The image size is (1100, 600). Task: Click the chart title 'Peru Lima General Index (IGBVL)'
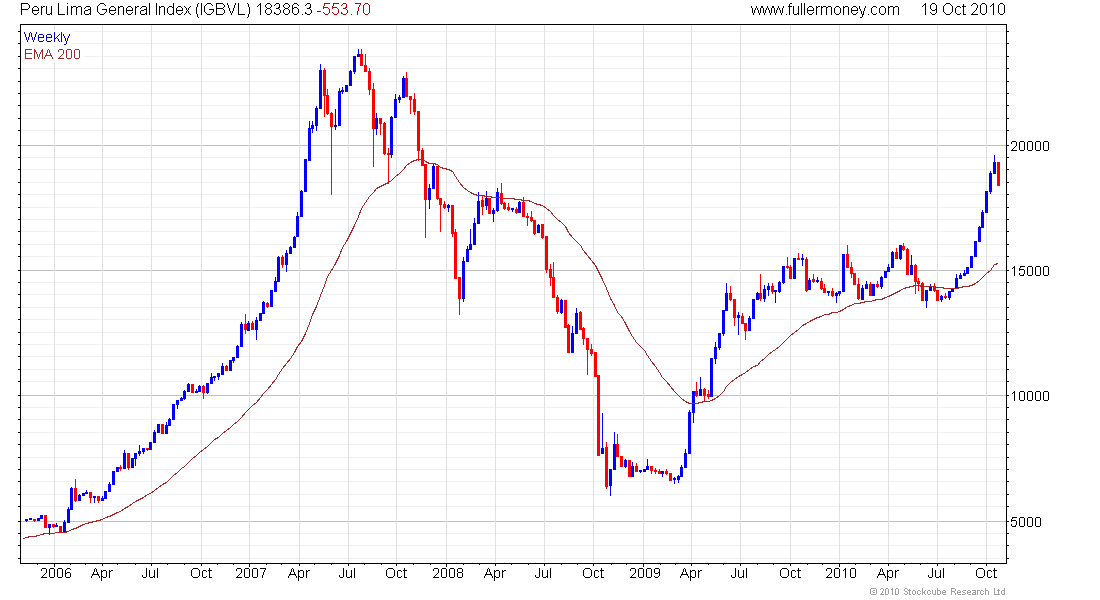click(x=135, y=10)
